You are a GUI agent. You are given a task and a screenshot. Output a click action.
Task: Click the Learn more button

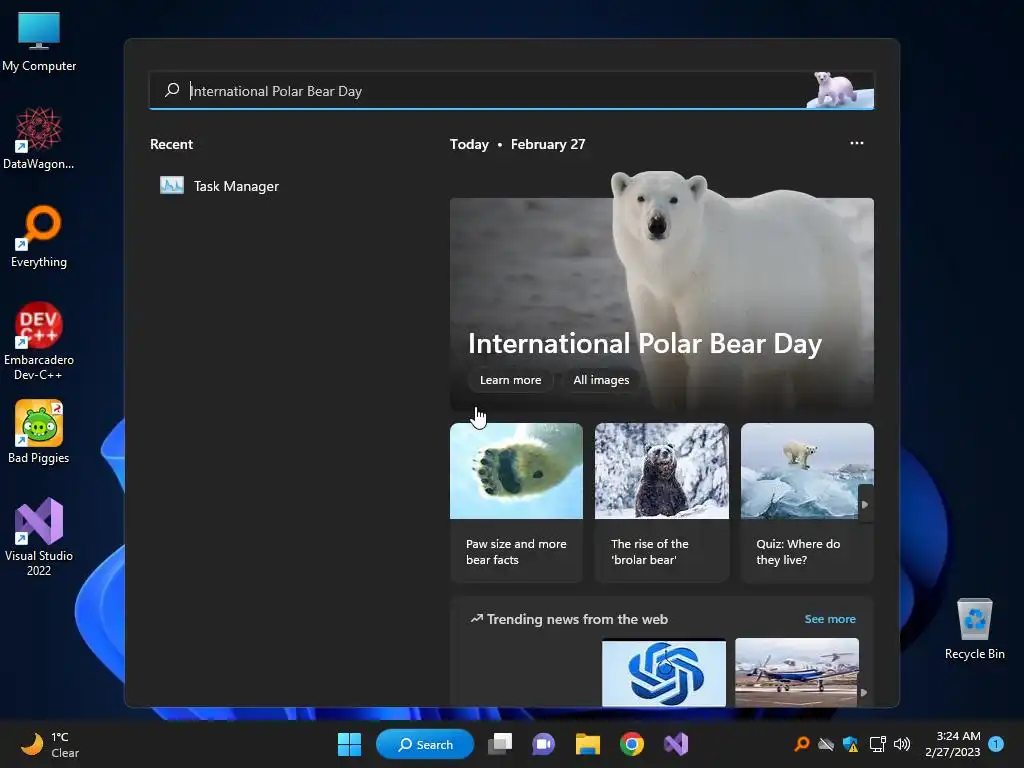511,380
